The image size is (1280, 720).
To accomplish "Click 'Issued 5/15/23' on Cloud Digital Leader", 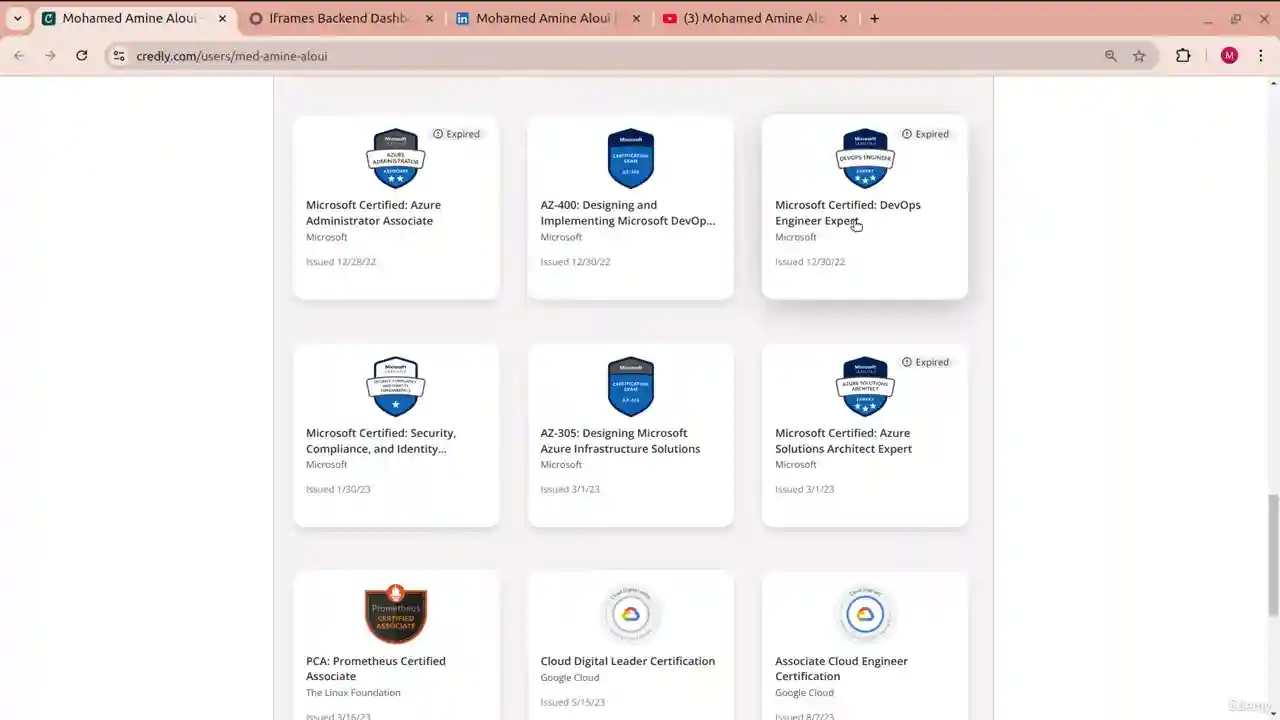I will [x=573, y=702].
